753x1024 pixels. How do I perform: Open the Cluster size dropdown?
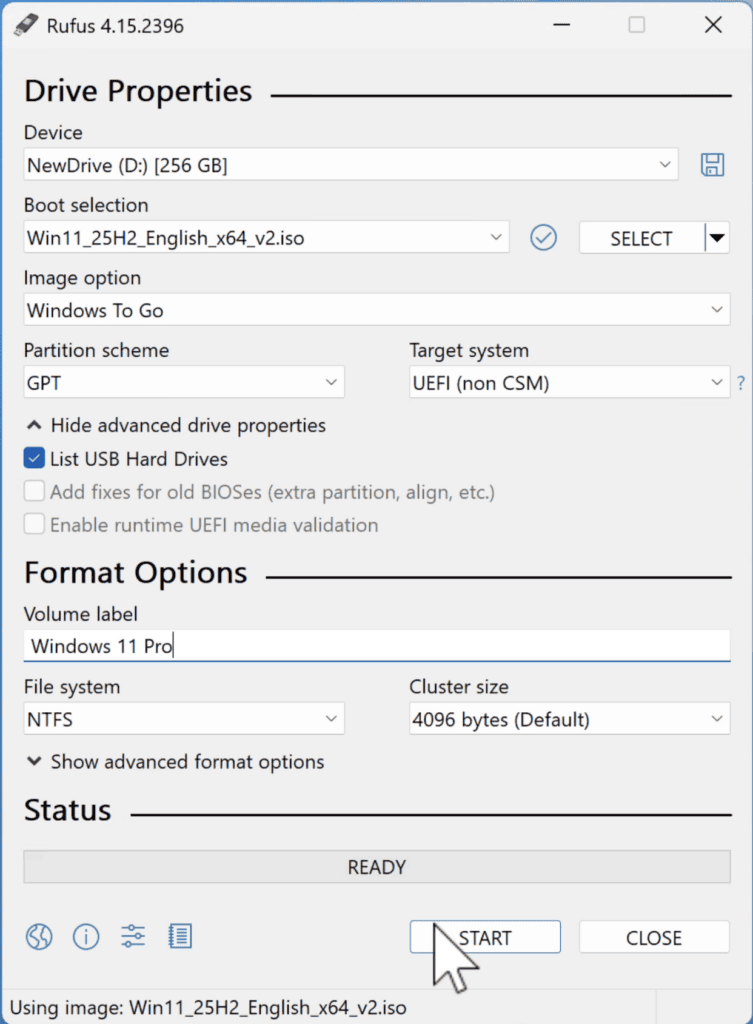[569, 719]
